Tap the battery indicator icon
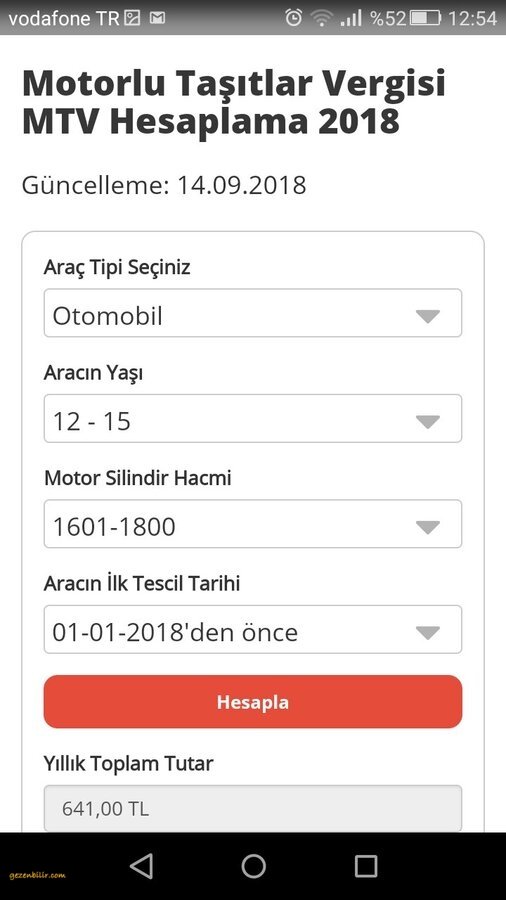This screenshot has height=900, width=506. pos(426,18)
